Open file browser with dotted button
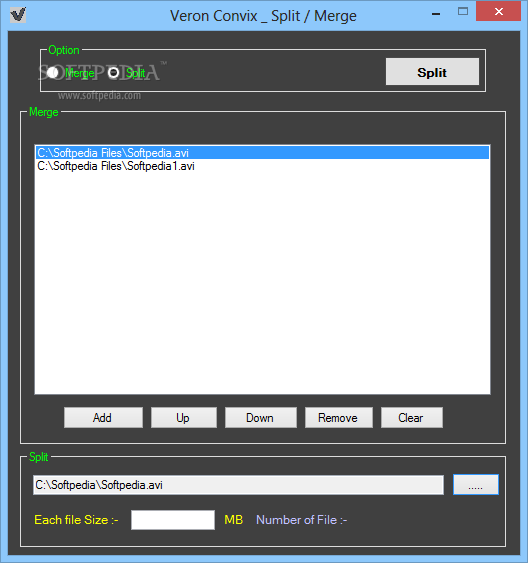The height and width of the screenshot is (563, 528). [476, 485]
